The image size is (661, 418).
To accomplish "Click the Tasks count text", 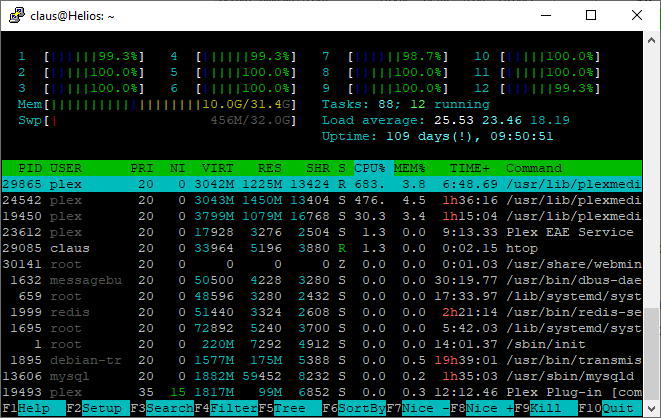I will [x=406, y=104].
